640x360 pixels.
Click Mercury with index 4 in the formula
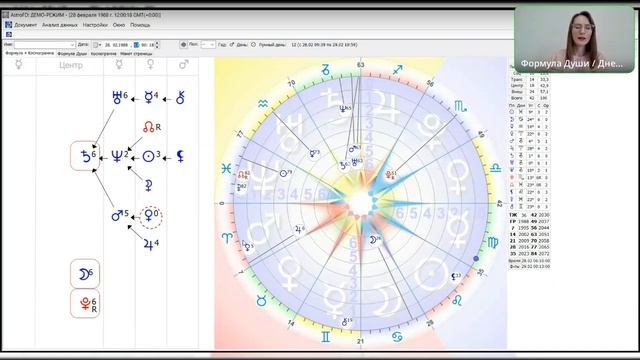tap(149, 98)
